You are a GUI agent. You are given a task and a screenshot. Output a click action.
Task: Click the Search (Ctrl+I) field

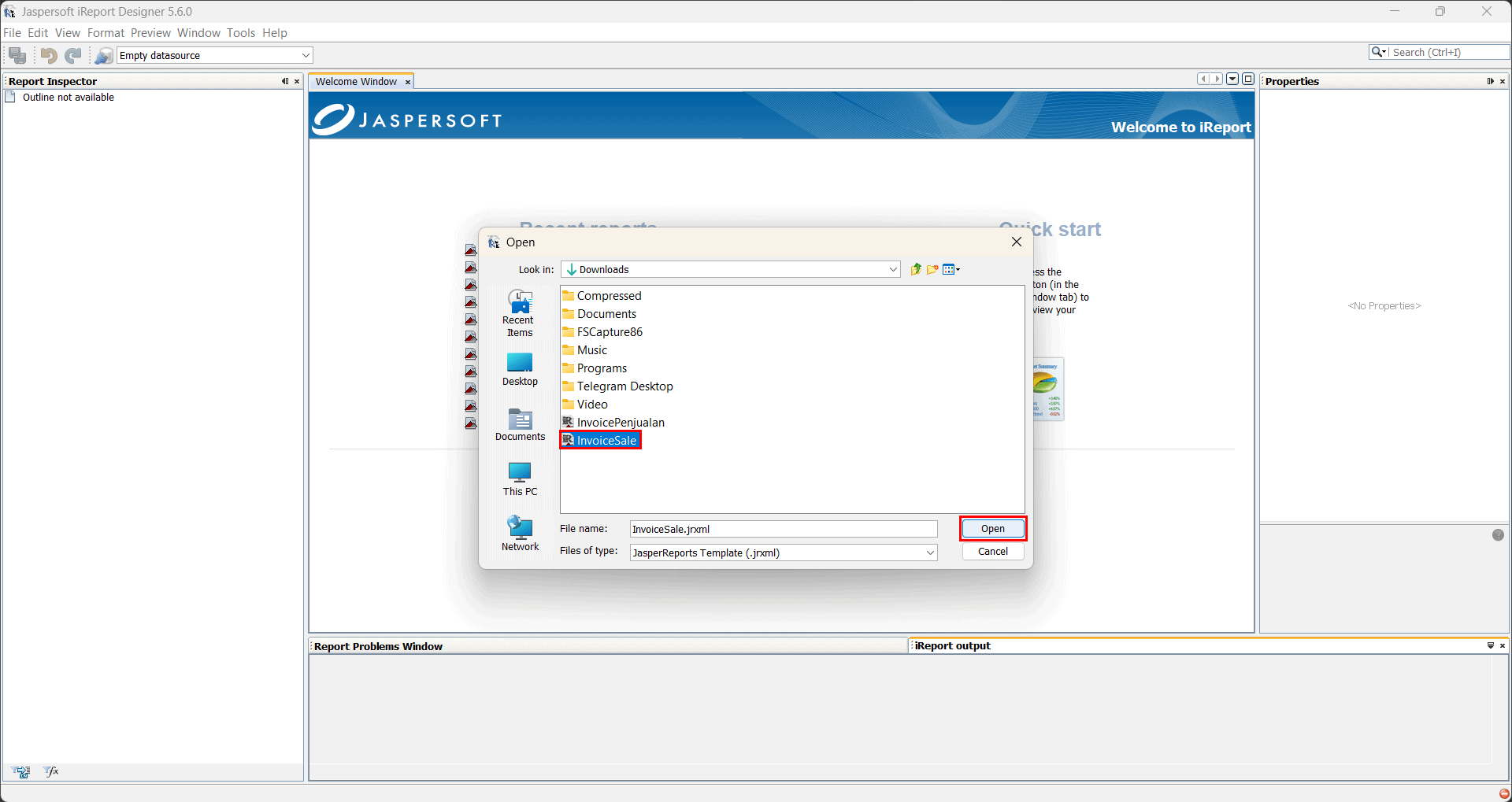1449,52
